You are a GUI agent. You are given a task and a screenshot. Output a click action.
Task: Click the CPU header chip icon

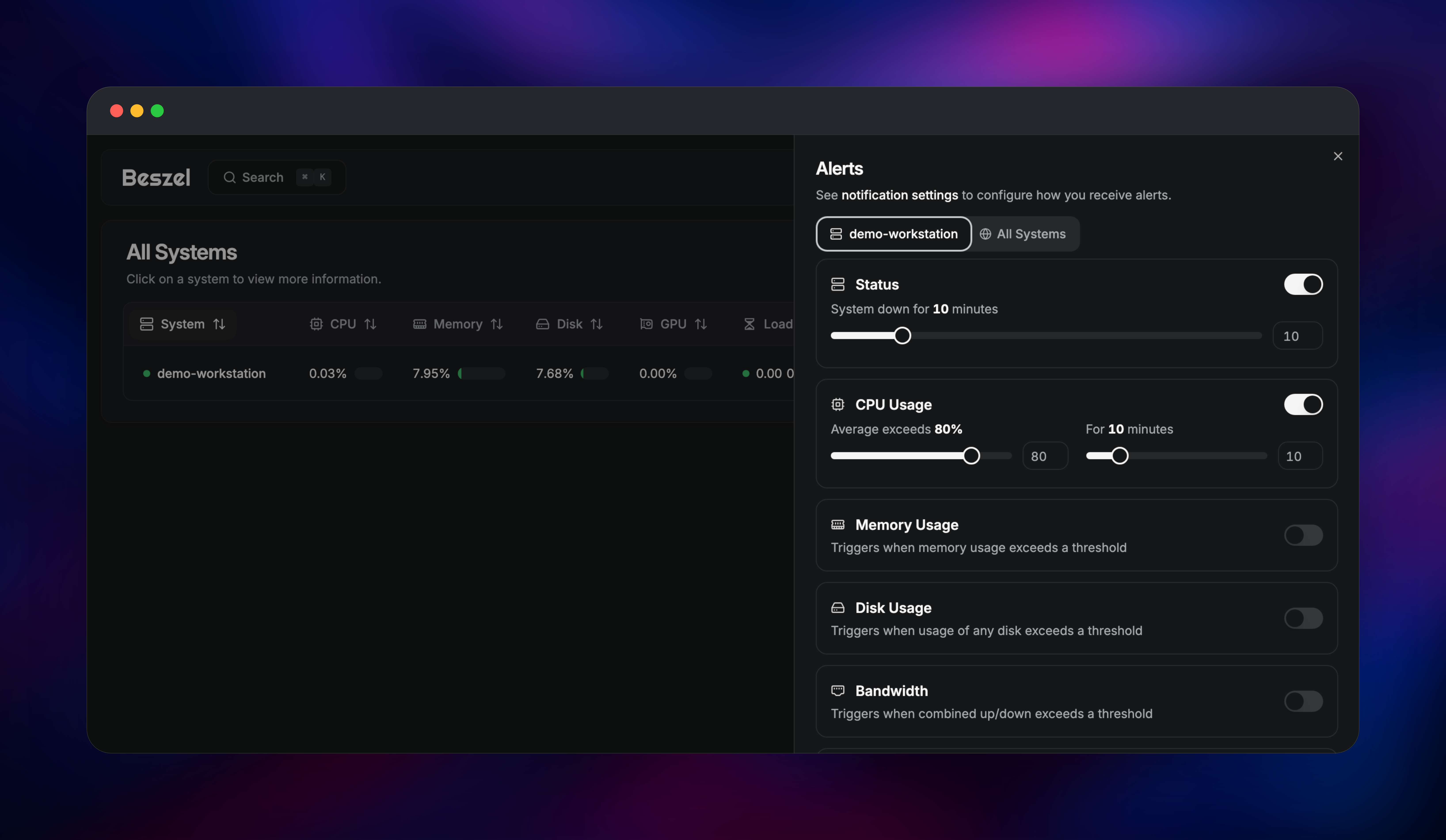point(316,324)
